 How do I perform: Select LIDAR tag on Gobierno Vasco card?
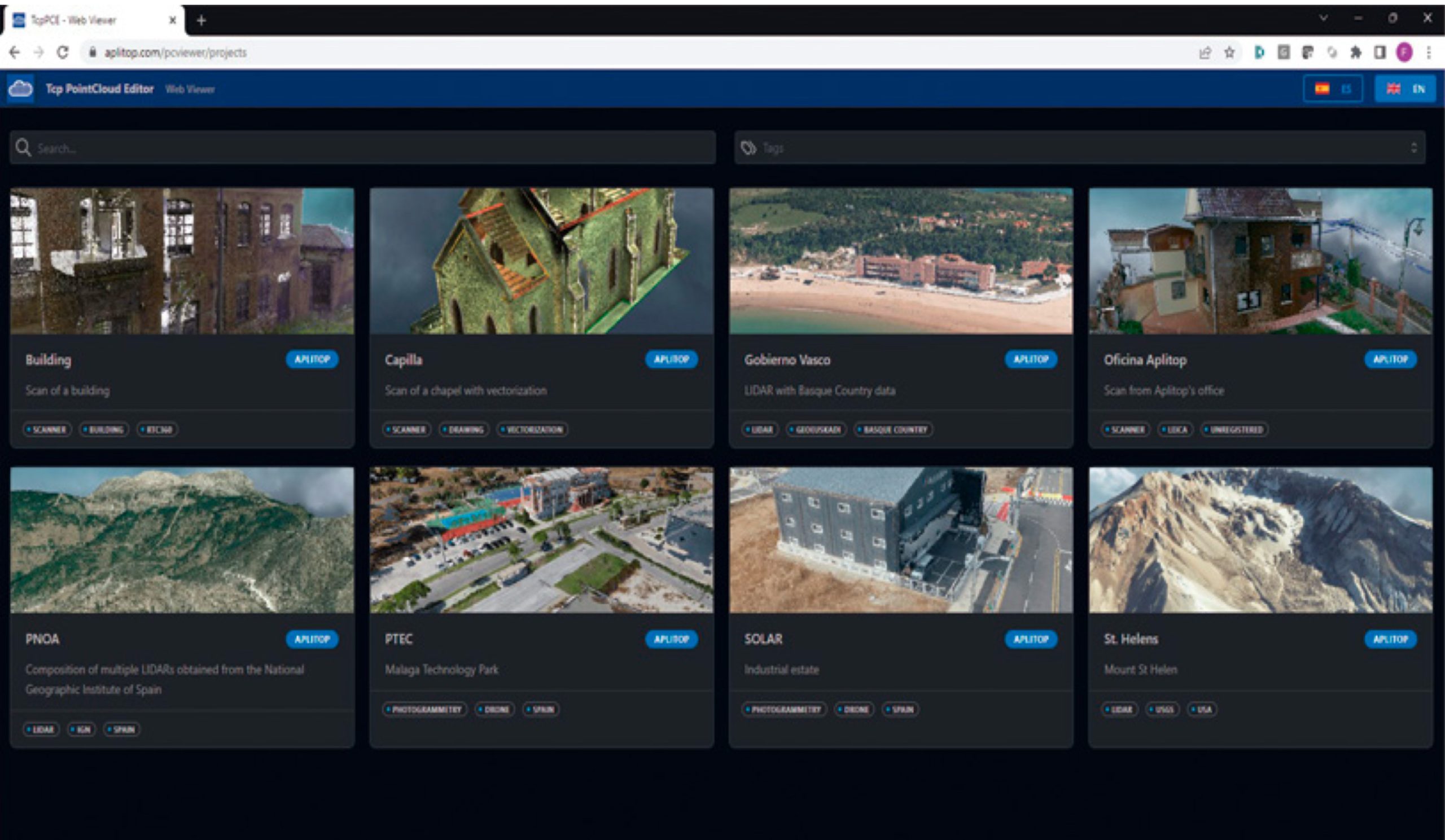[x=760, y=429]
